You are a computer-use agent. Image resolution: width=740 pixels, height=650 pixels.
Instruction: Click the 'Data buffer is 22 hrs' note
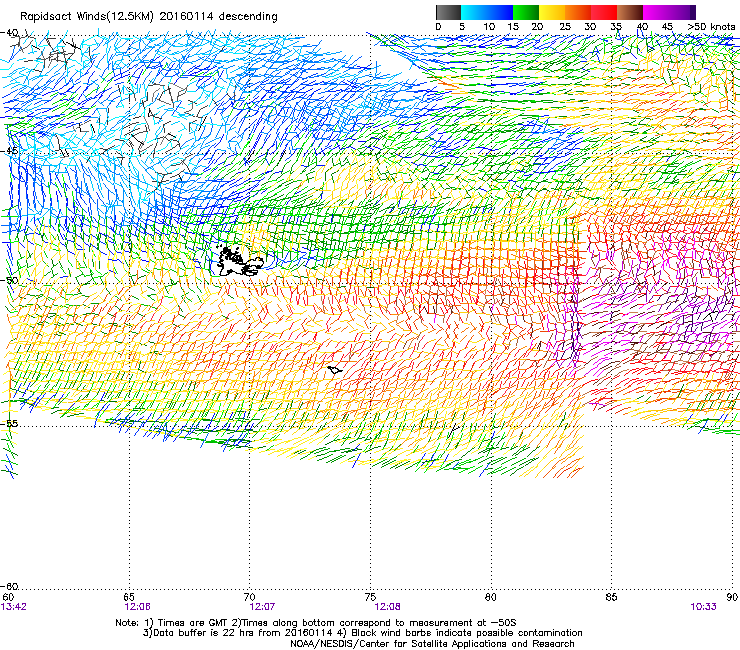click(x=362, y=633)
